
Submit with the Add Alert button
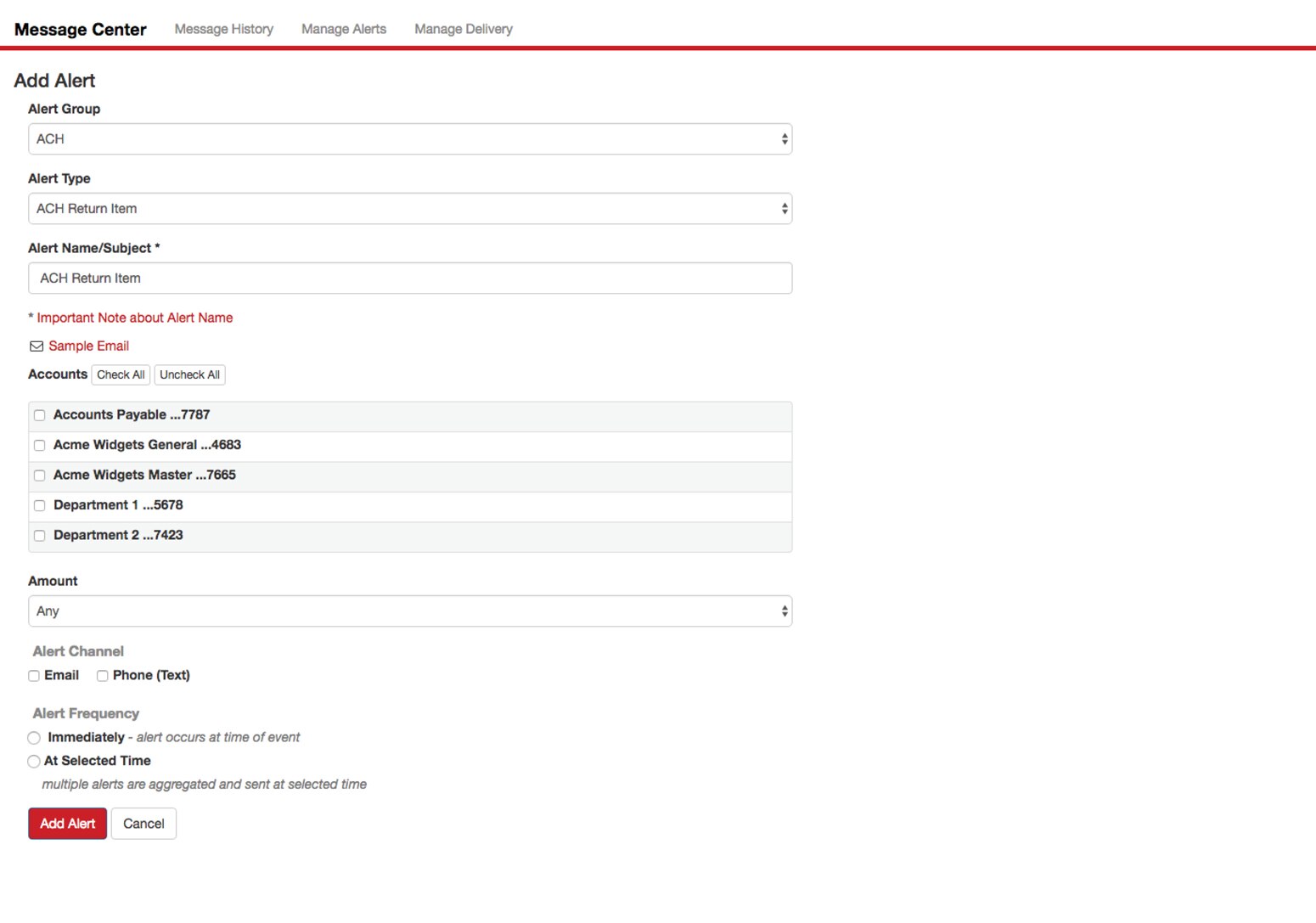[67, 823]
